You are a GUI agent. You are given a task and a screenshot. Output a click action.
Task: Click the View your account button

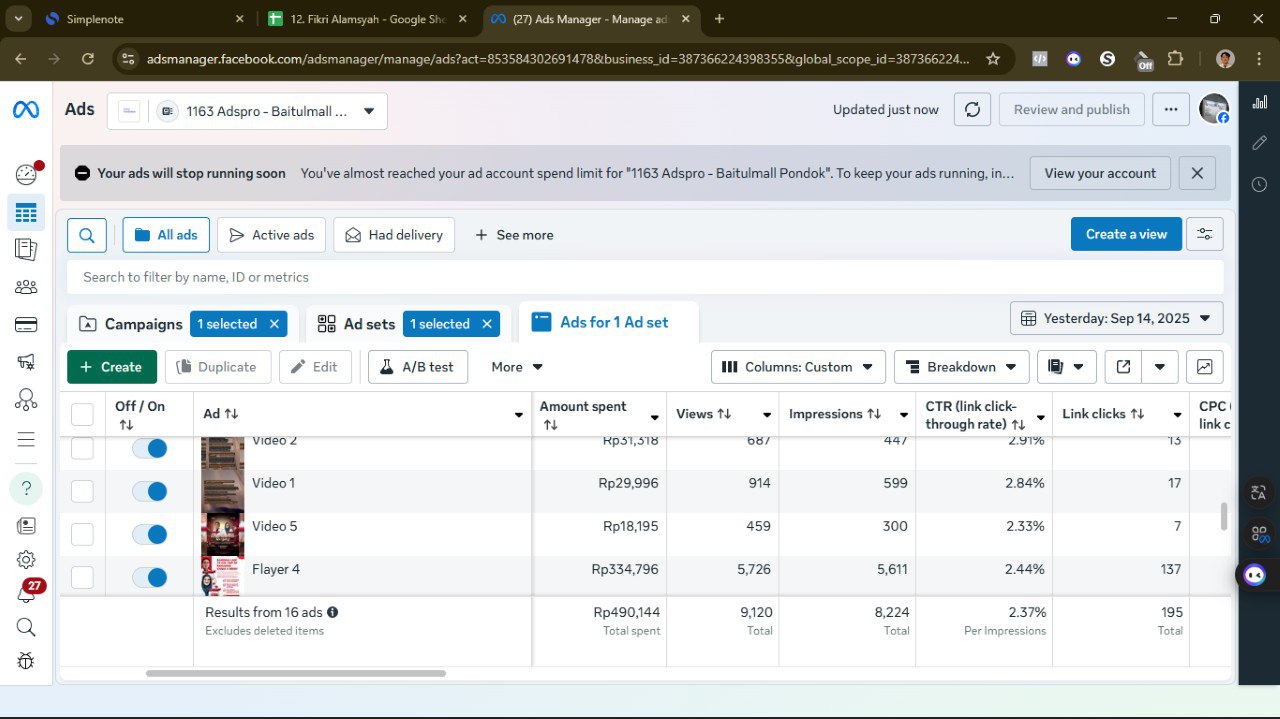click(1099, 173)
